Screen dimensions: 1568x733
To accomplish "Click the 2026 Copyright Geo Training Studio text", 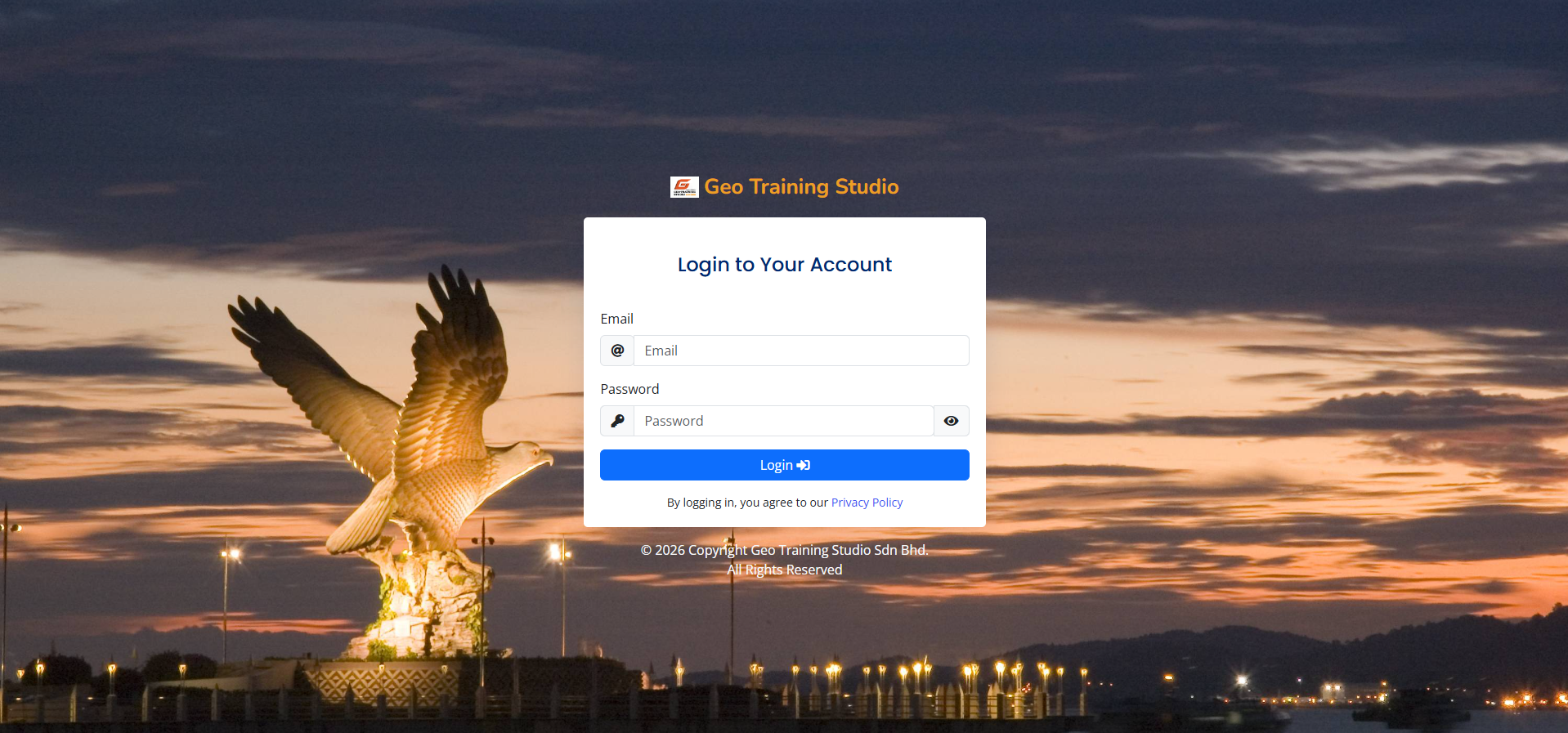I will point(785,550).
